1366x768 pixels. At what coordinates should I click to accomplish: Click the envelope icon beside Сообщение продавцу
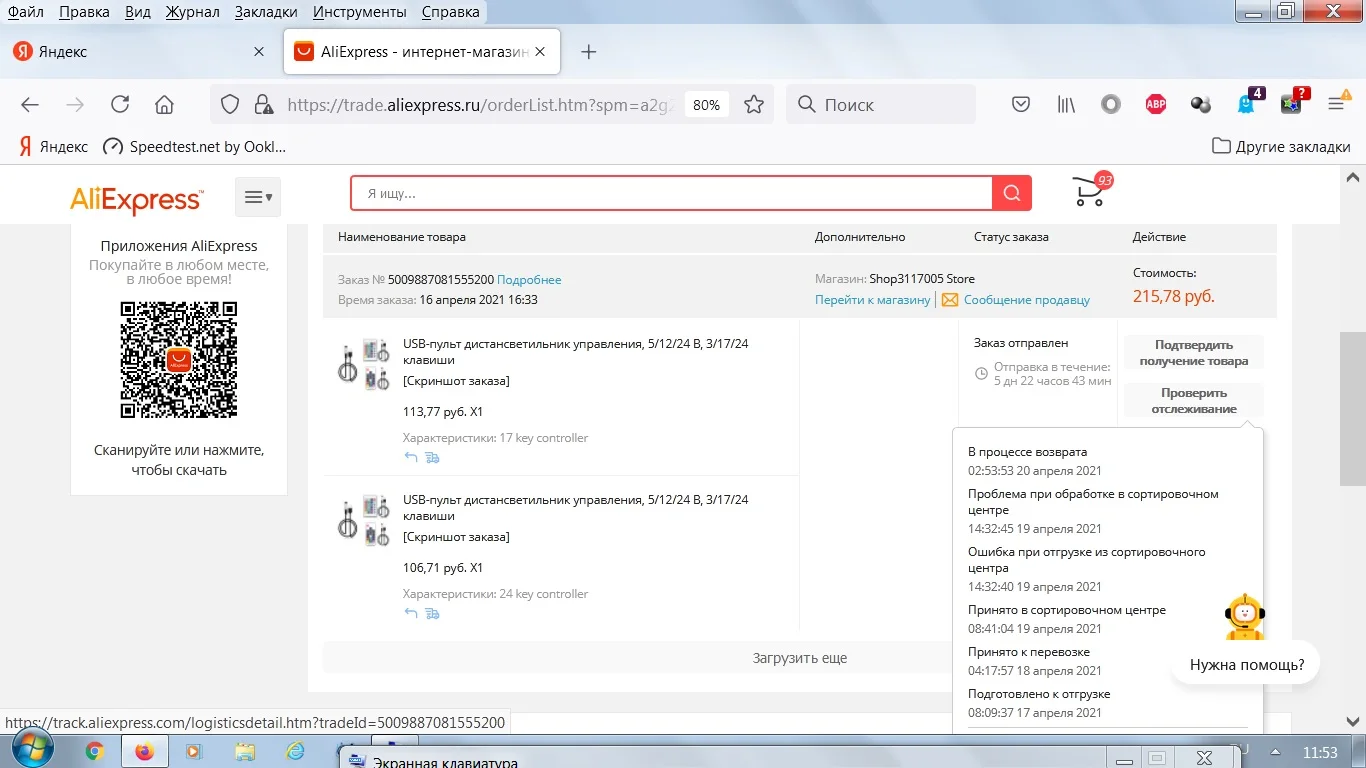tap(950, 300)
